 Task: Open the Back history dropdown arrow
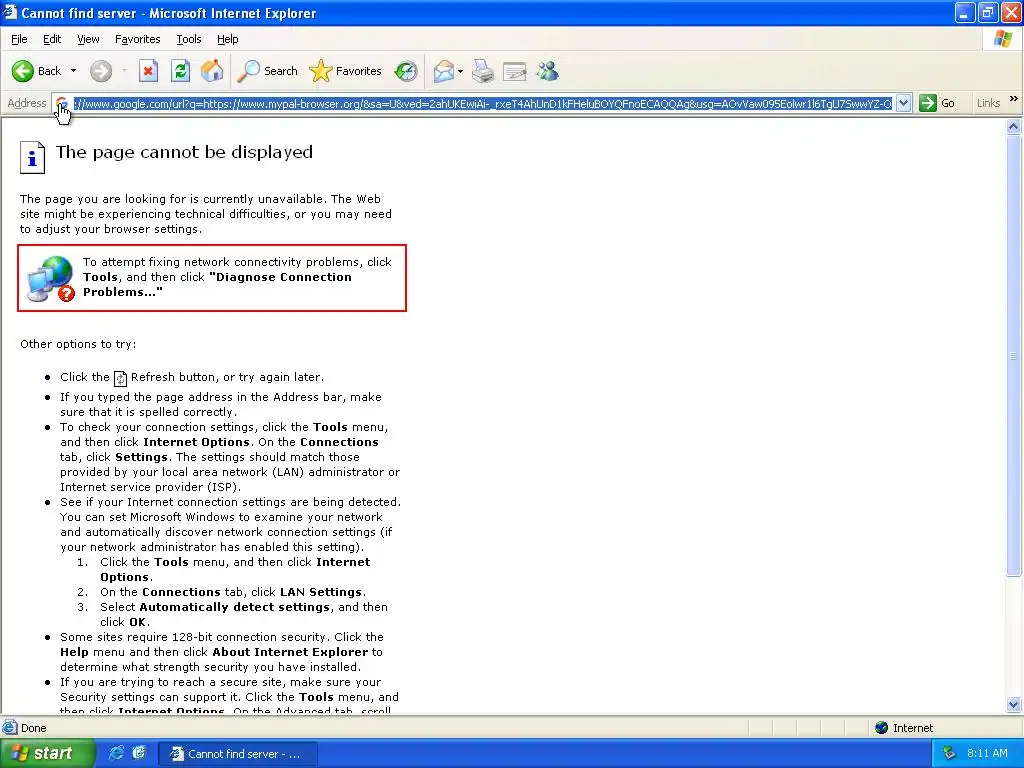pos(73,71)
